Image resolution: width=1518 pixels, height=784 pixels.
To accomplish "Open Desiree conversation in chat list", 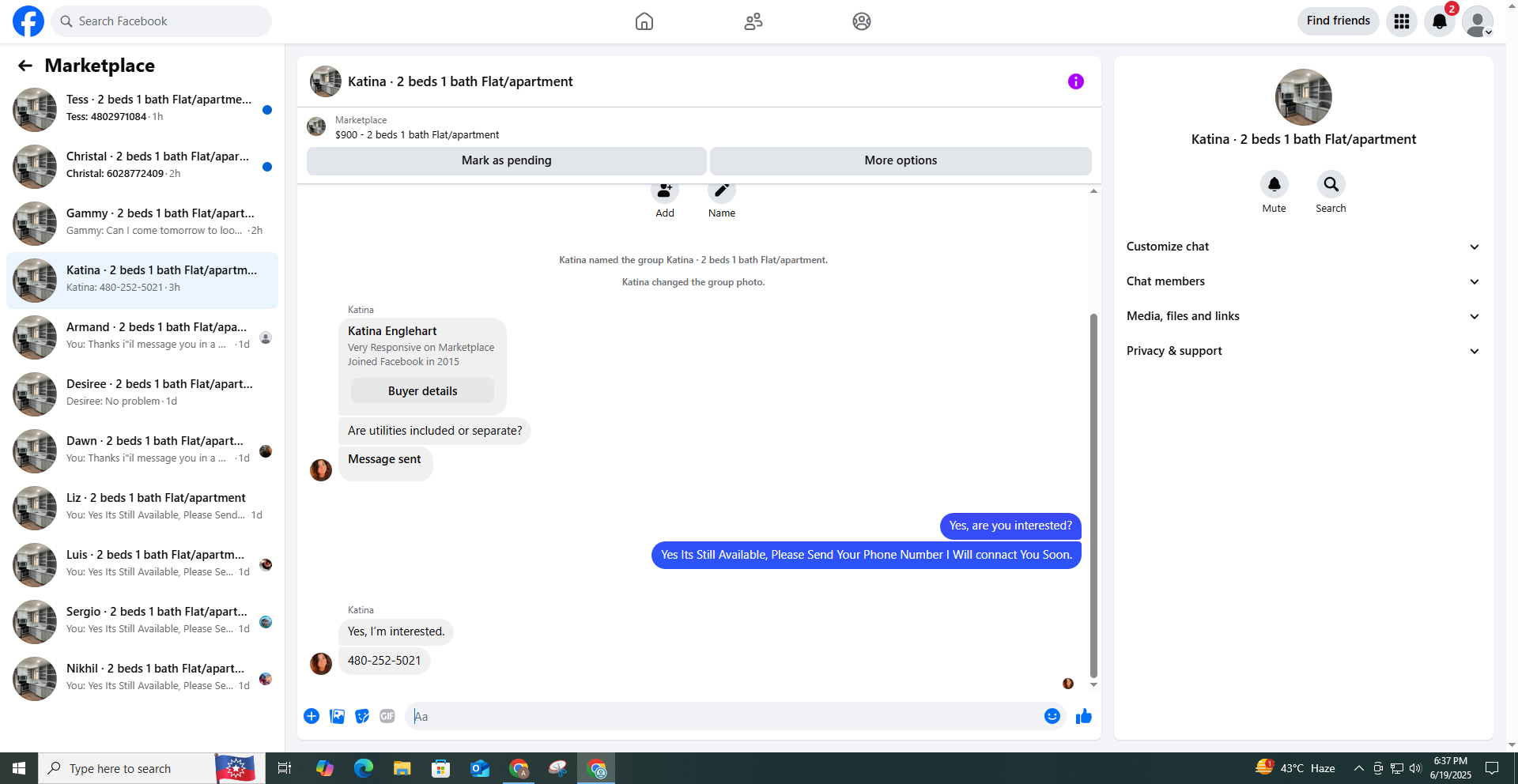I will [x=142, y=394].
